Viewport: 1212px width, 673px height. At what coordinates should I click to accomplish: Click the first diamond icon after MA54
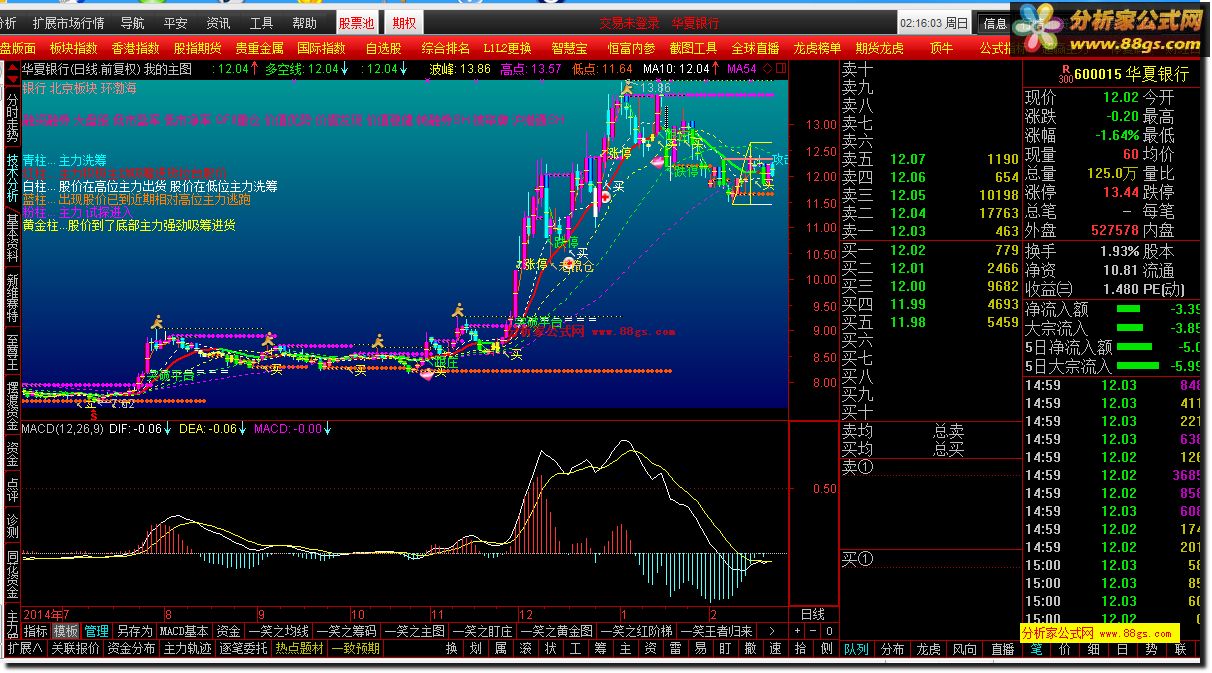point(767,69)
